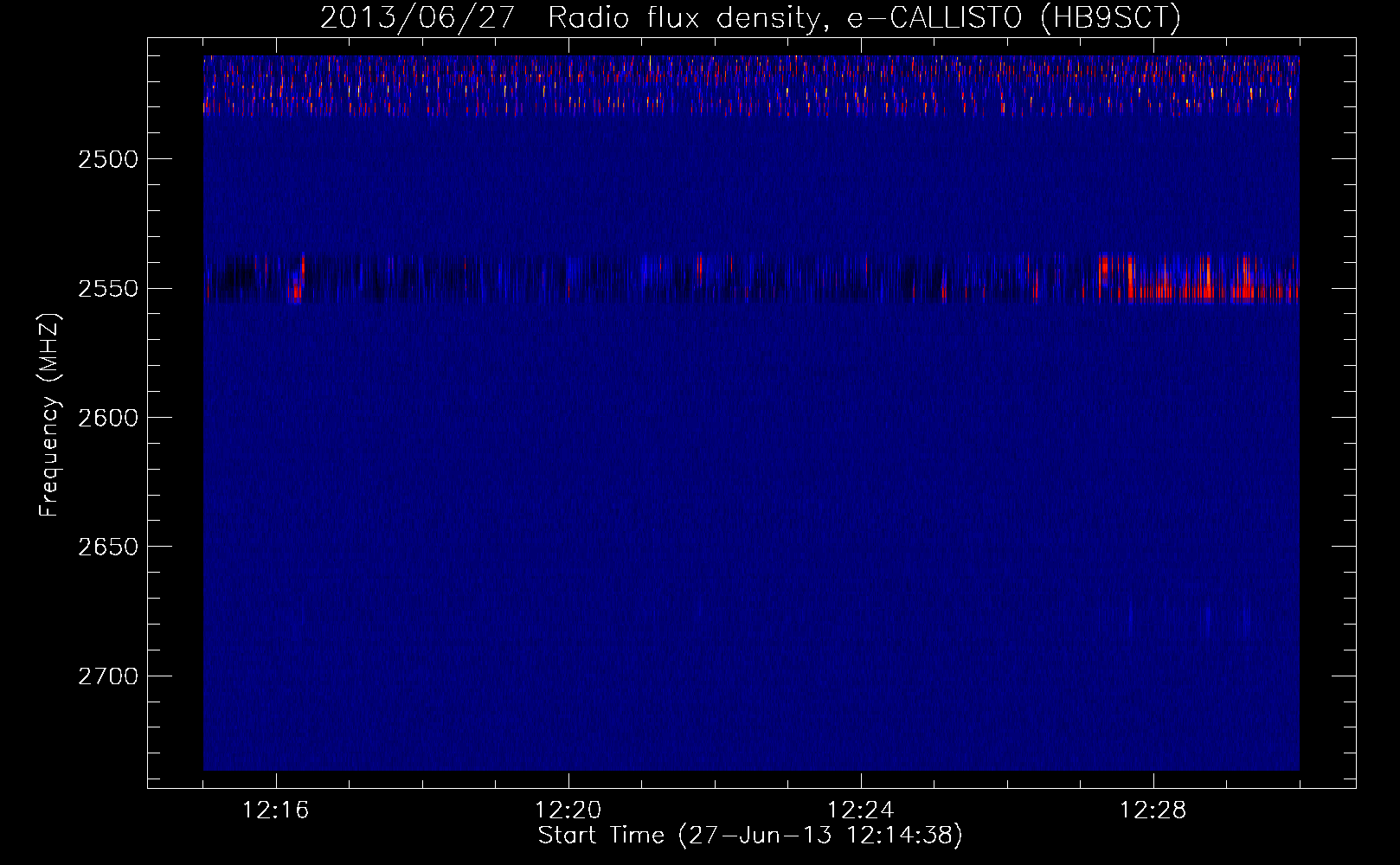Select the 2600 frequency tick label

(108, 418)
